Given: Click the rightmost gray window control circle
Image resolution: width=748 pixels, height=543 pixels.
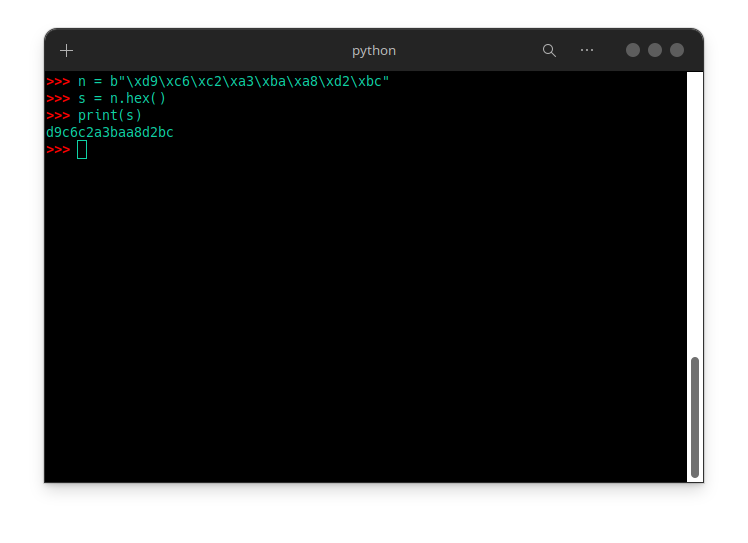Looking at the screenshot, I should [676, 50].
